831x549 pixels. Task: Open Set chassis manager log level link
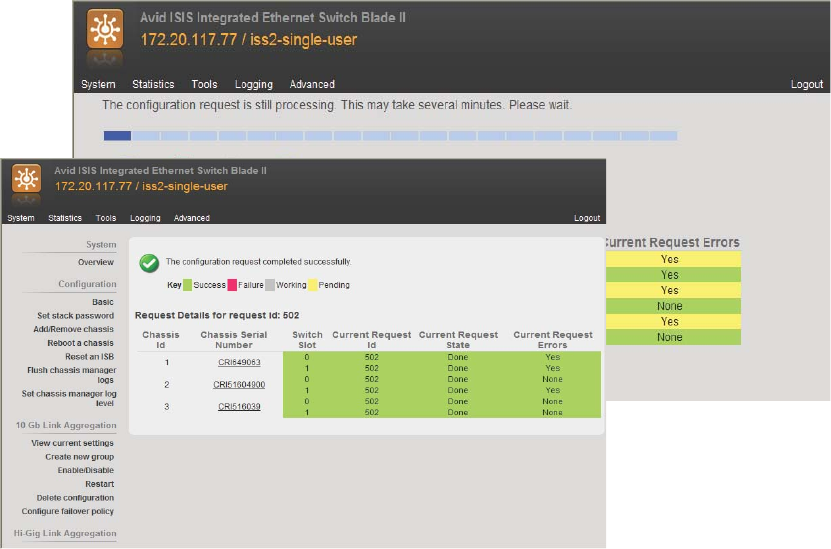[69, 399]
